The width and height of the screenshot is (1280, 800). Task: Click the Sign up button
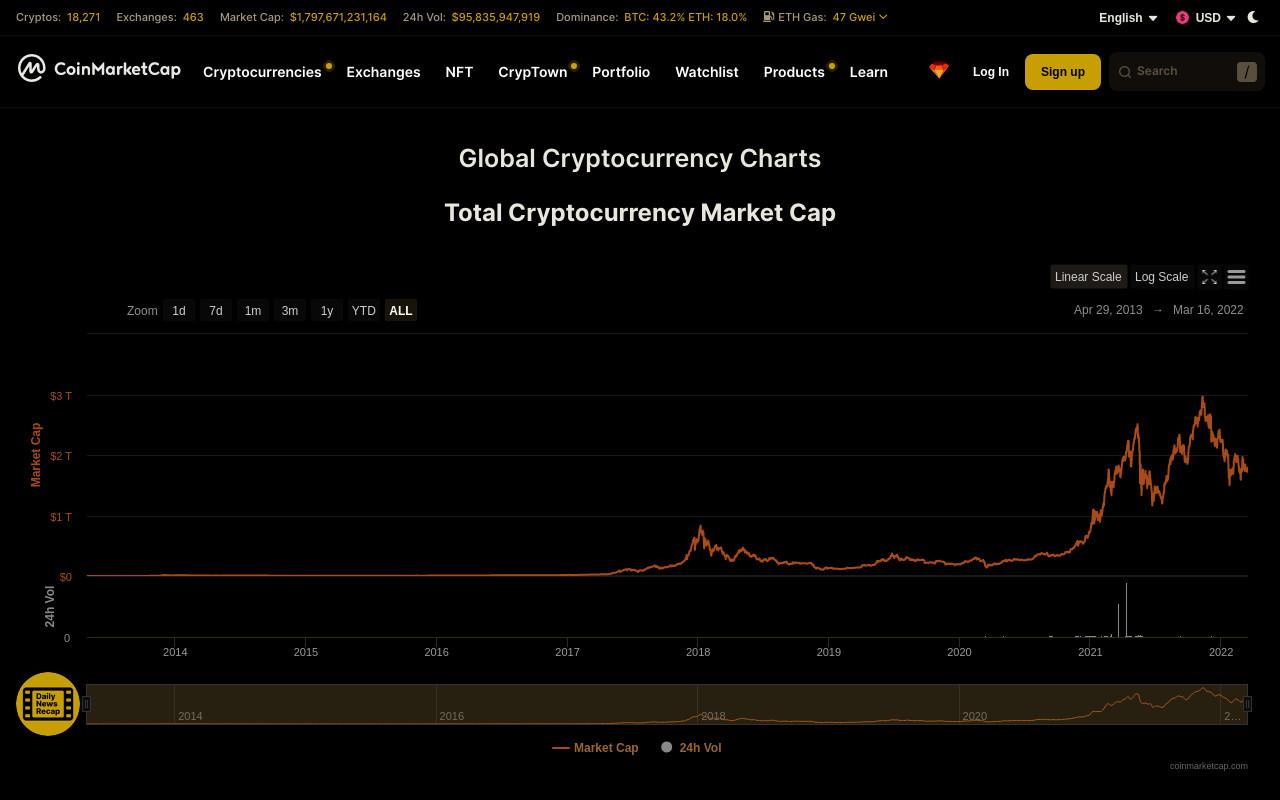coord(1062,72)
